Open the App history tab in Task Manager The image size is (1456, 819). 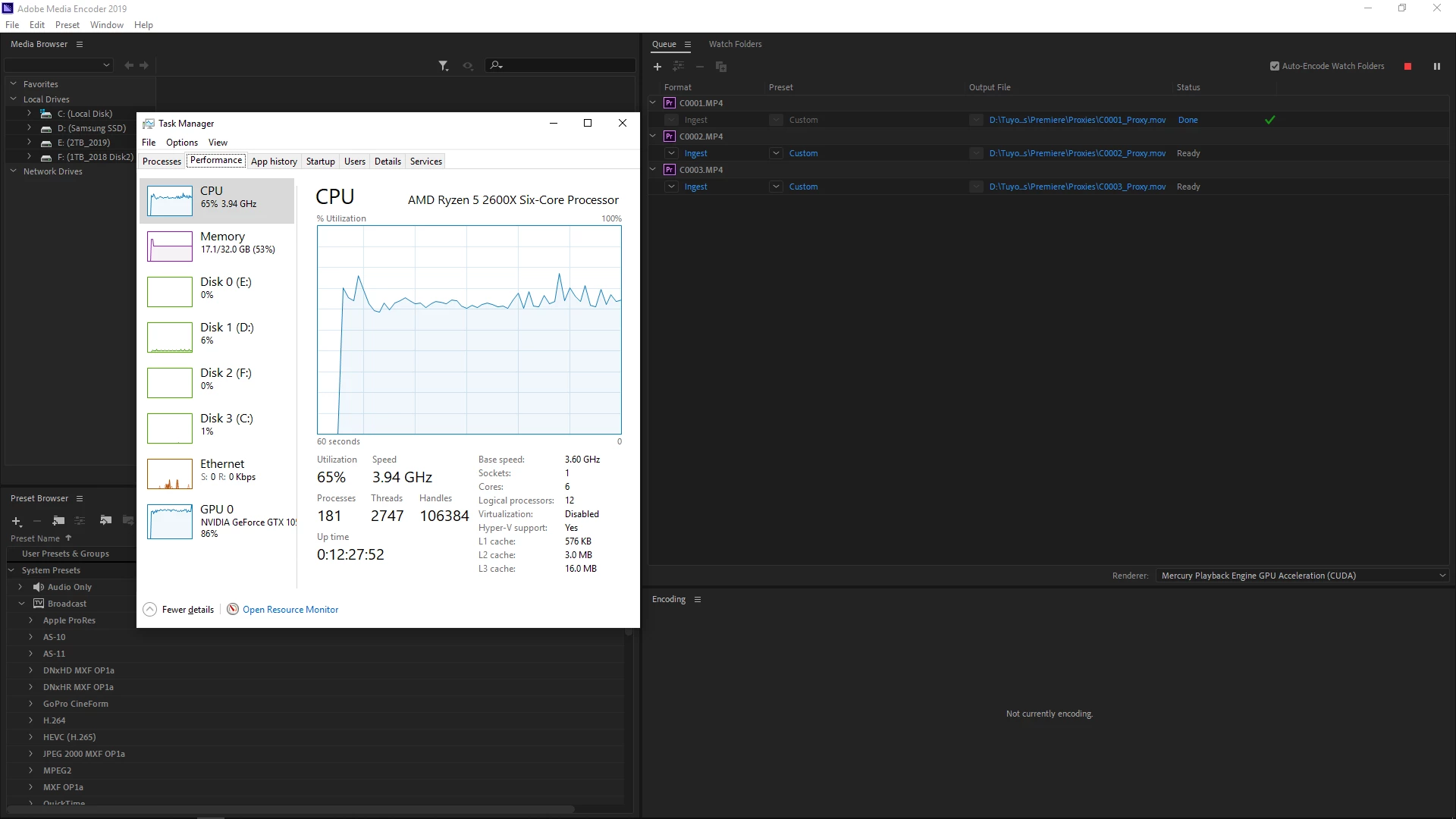pos(274,162)
